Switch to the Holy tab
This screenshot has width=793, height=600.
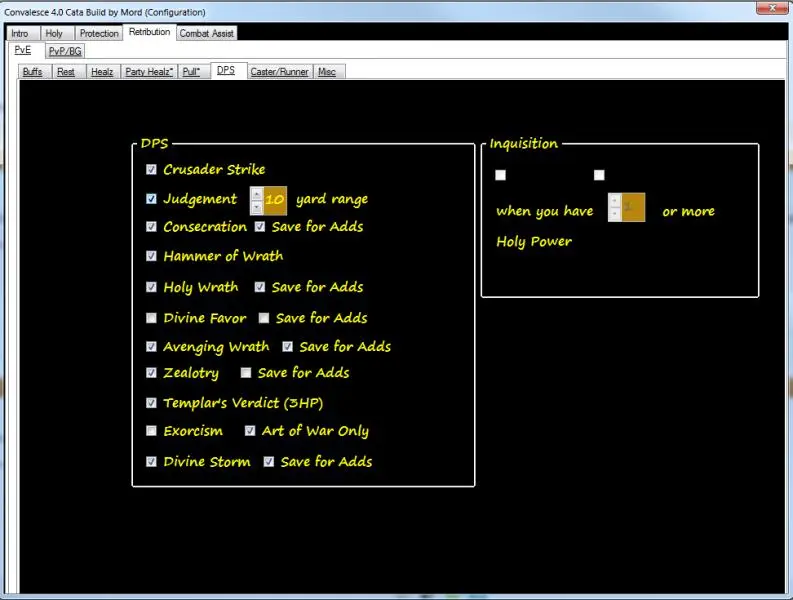tap(54, 33)
